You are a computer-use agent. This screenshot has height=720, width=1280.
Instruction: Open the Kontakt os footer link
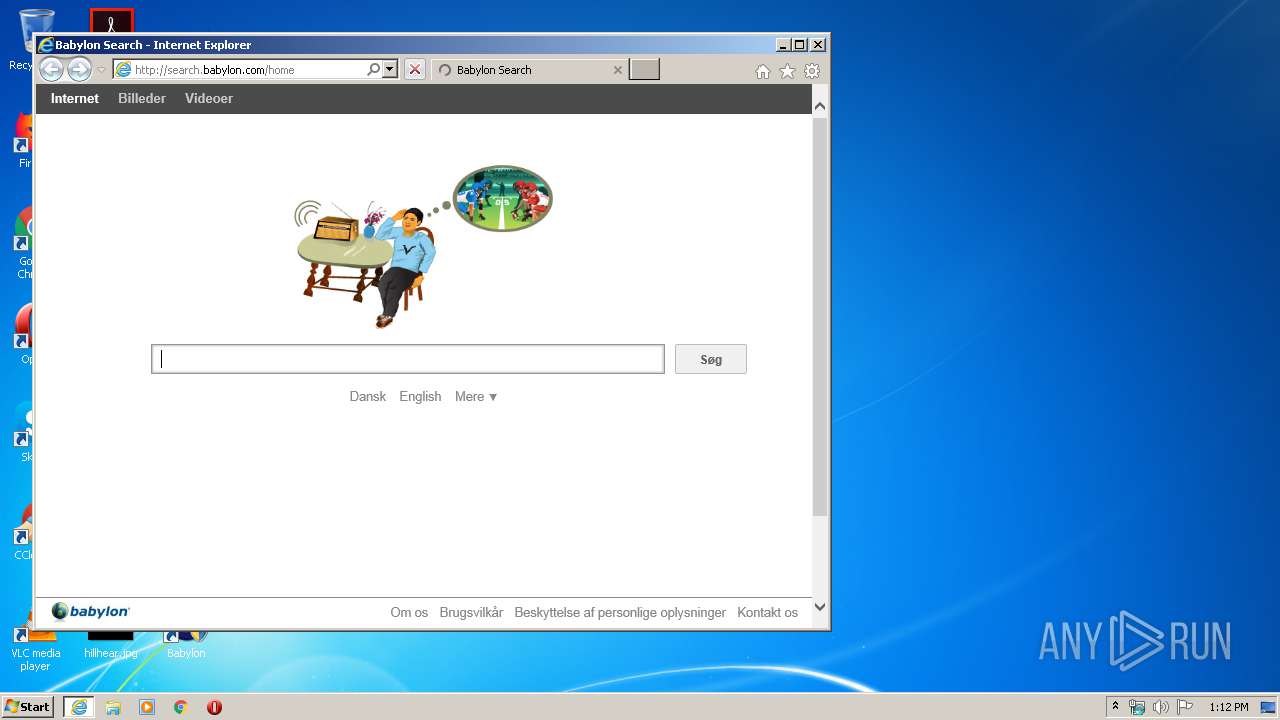coord(768,612)
